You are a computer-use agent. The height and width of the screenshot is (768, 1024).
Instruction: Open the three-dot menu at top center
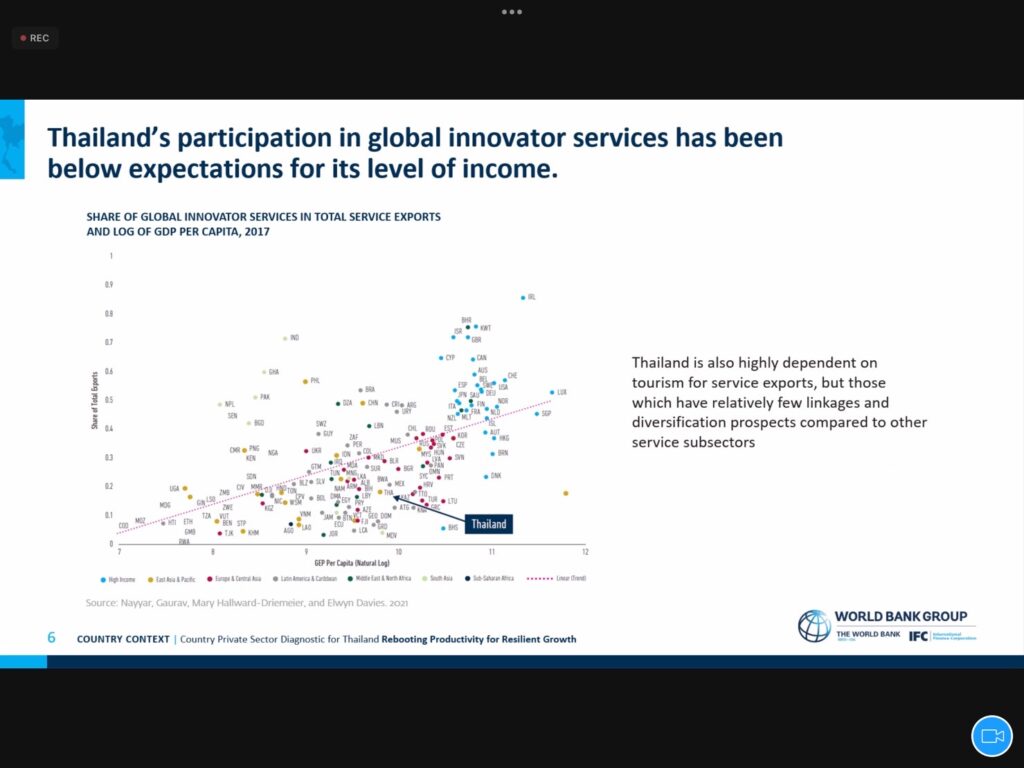512,12
